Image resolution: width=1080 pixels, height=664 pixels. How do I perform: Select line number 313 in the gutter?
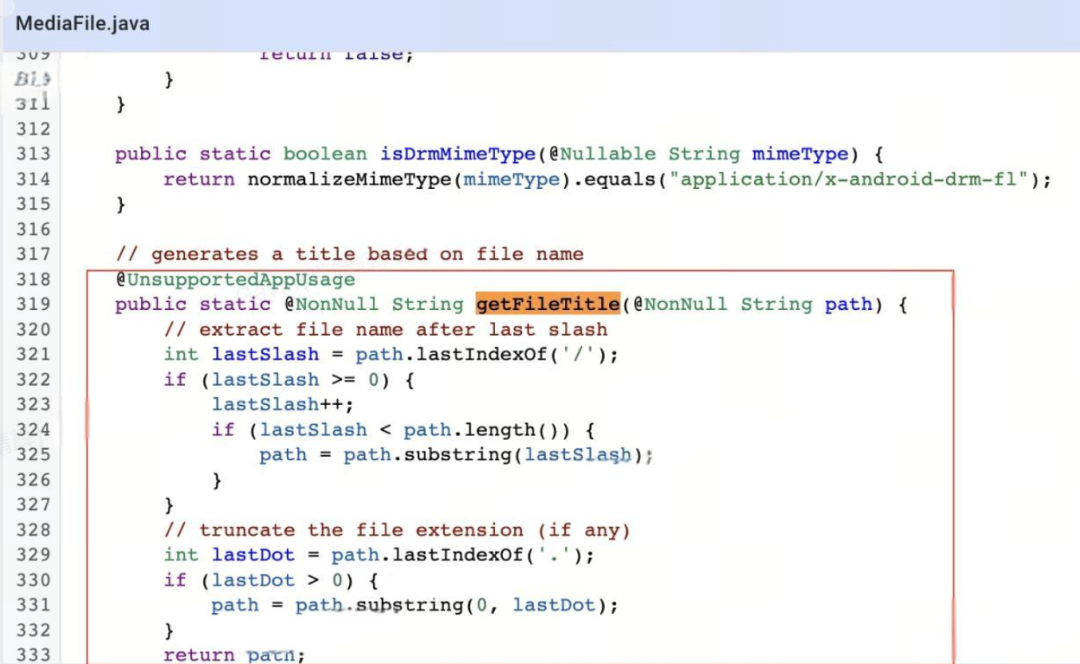coord(33,154)
